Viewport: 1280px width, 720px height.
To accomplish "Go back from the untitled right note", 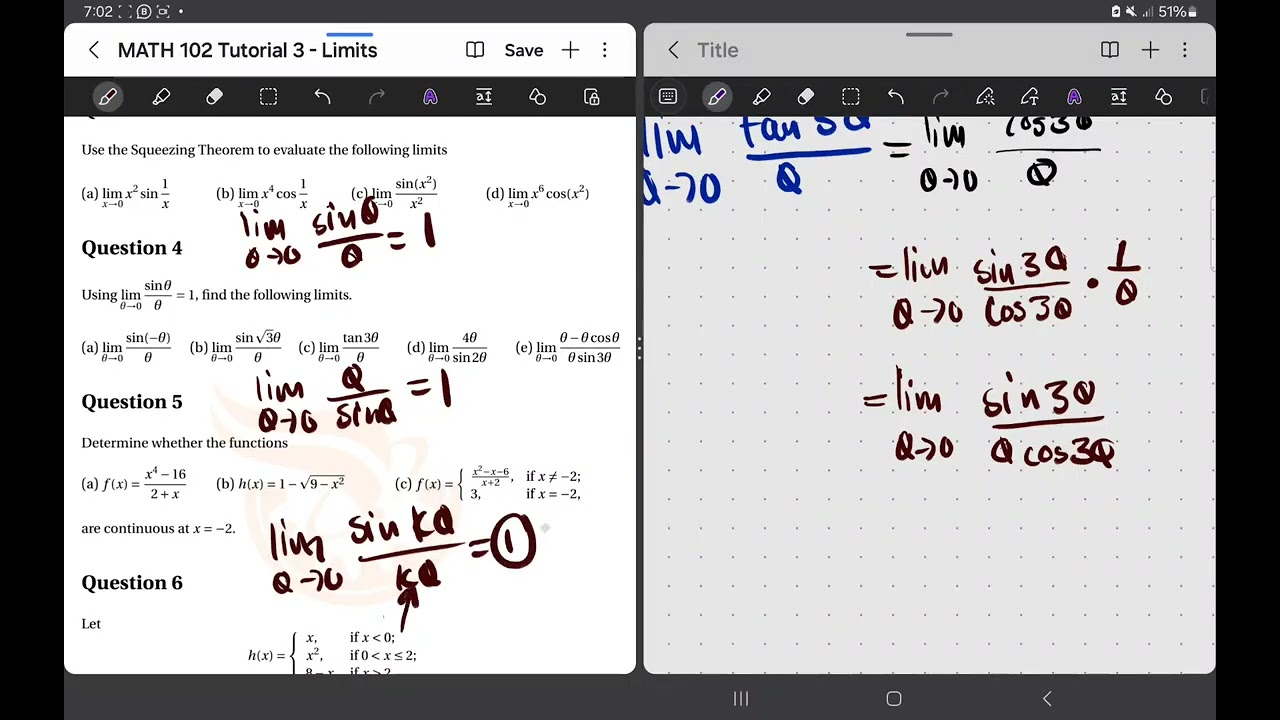I will (673, 50).
